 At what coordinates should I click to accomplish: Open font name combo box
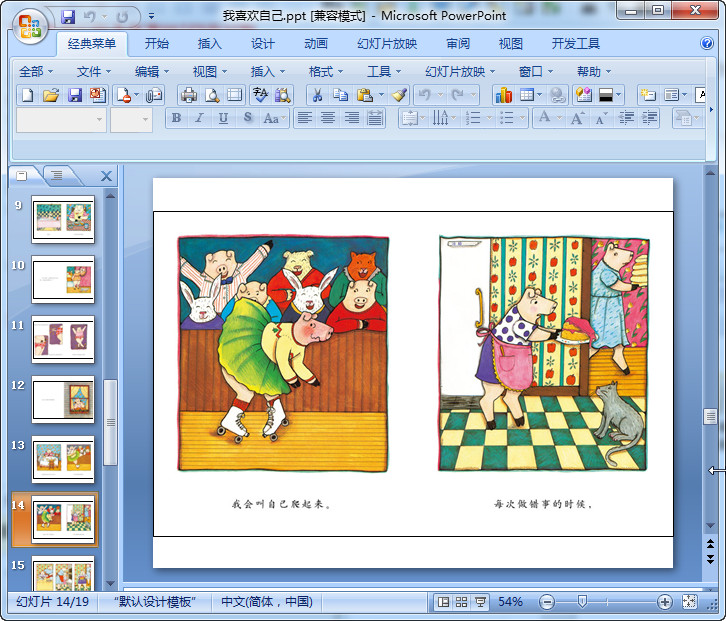coord(61,119)
